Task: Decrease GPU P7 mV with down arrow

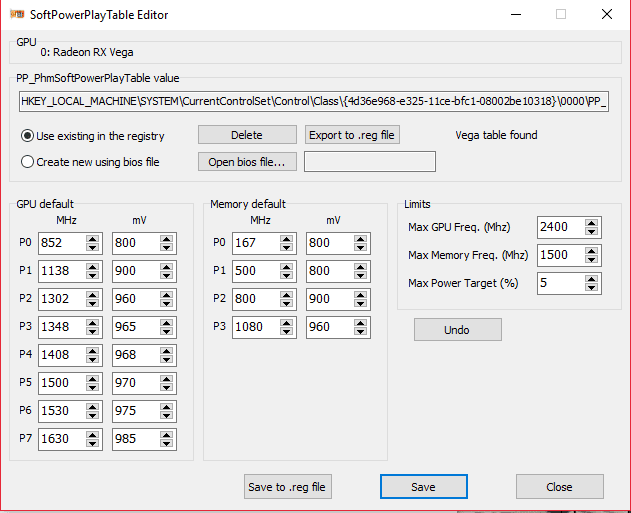Action: pos(166,443)
